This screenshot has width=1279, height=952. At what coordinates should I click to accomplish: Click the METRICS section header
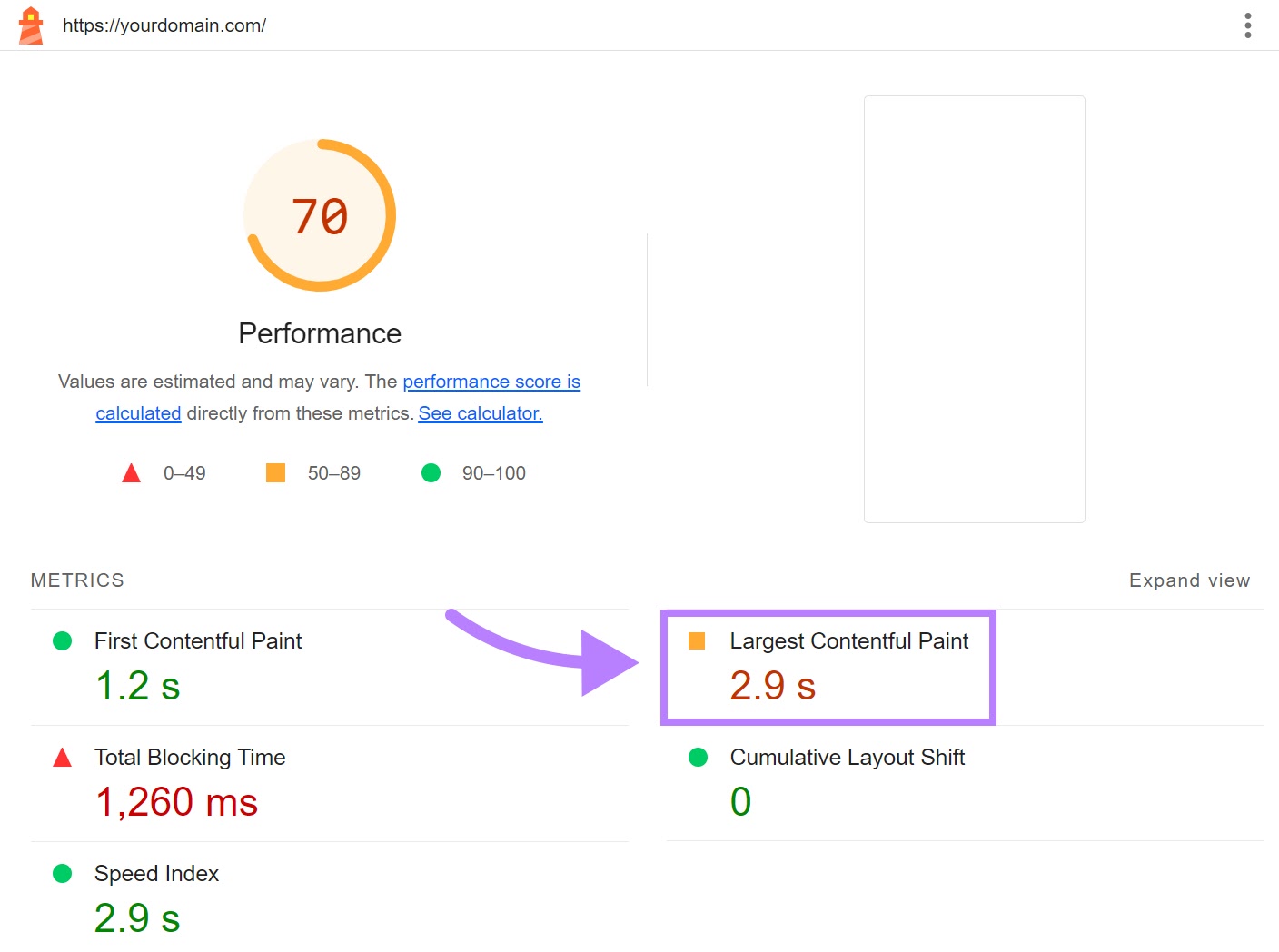point(77,580)
